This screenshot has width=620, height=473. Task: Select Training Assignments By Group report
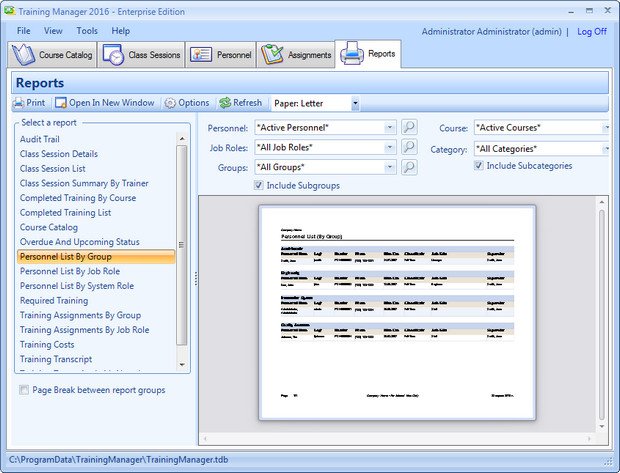[x=80, y=315]
